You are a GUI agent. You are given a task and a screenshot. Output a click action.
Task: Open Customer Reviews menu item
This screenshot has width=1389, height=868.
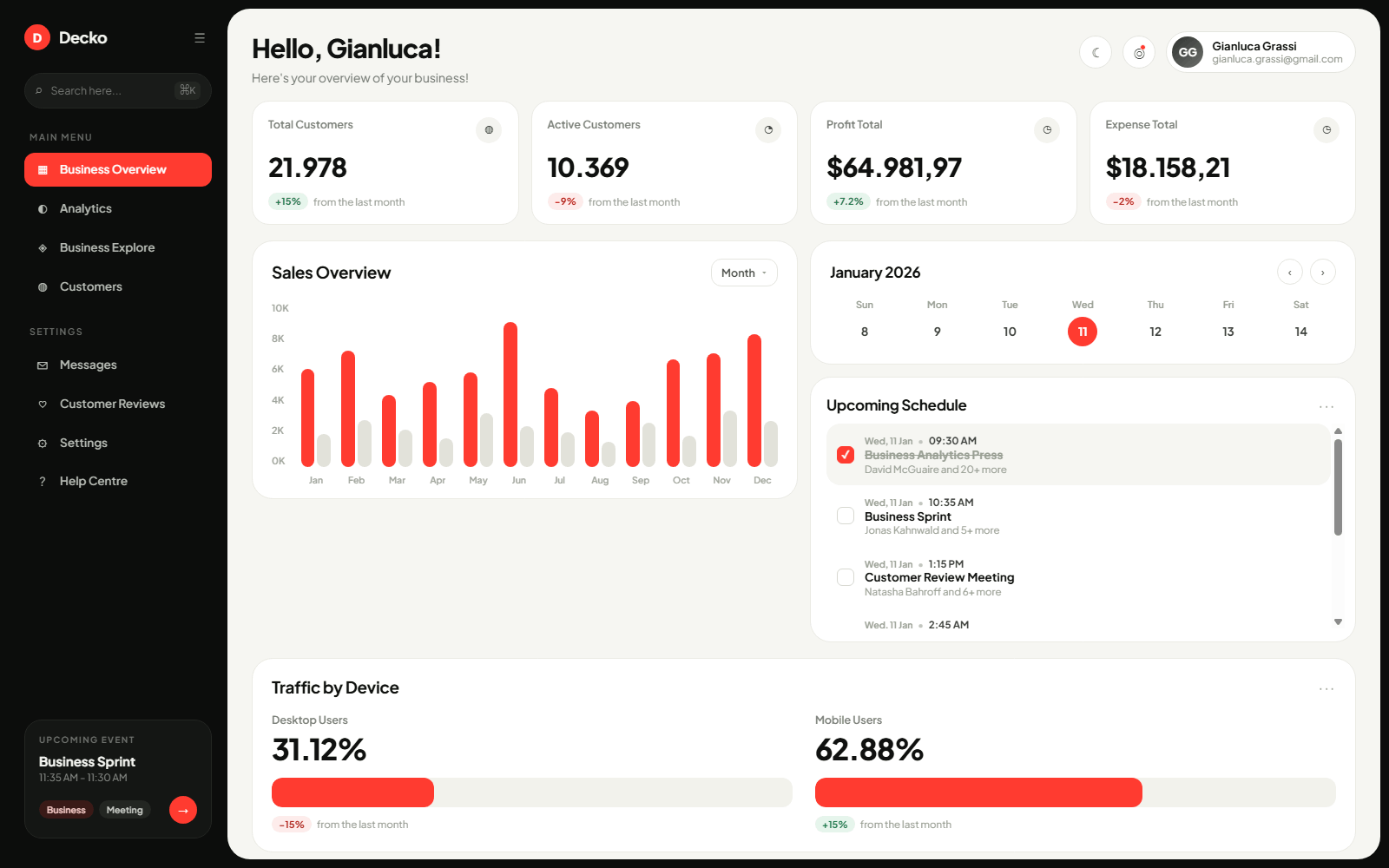click(118, 404)
